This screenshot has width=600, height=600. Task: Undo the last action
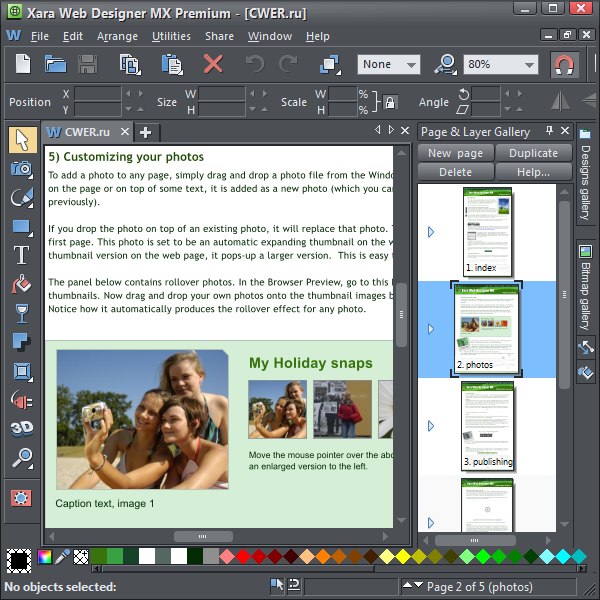(255, 64)
